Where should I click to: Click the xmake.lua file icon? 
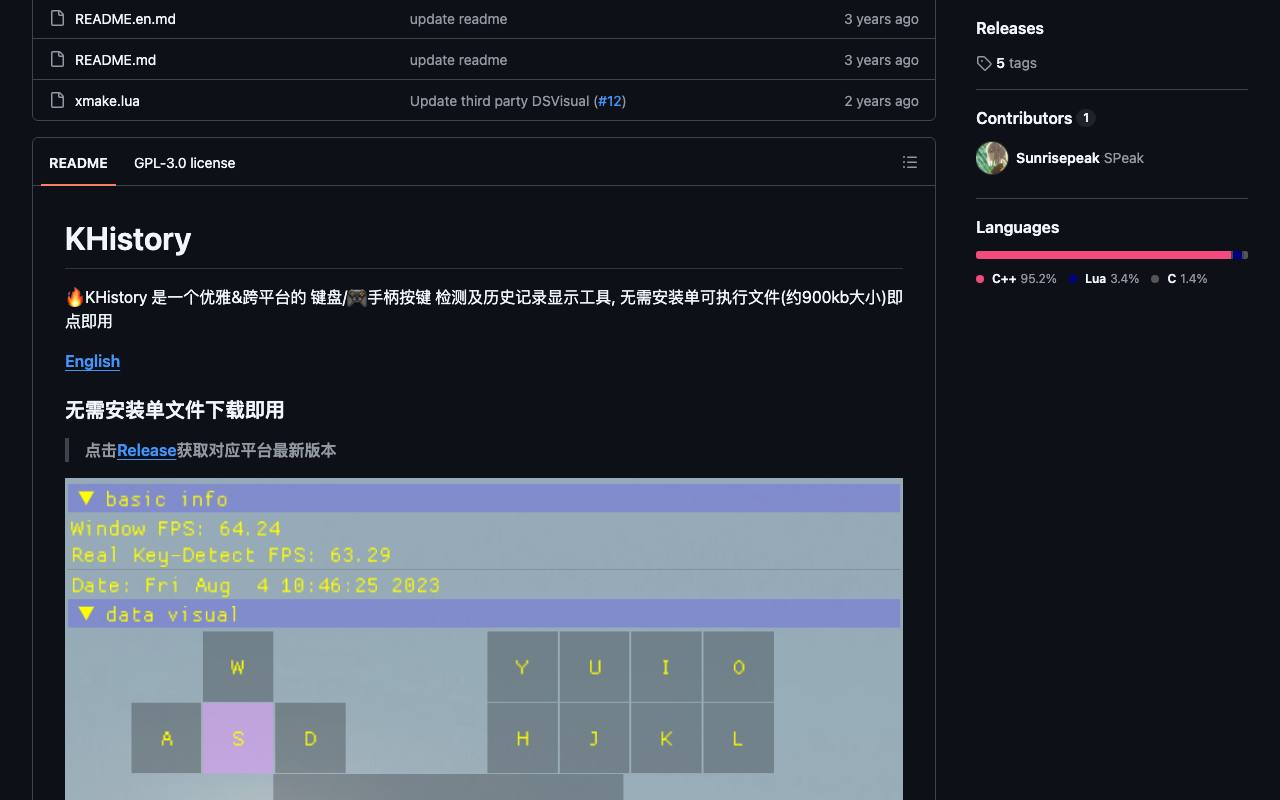click(x=57, y=101)
